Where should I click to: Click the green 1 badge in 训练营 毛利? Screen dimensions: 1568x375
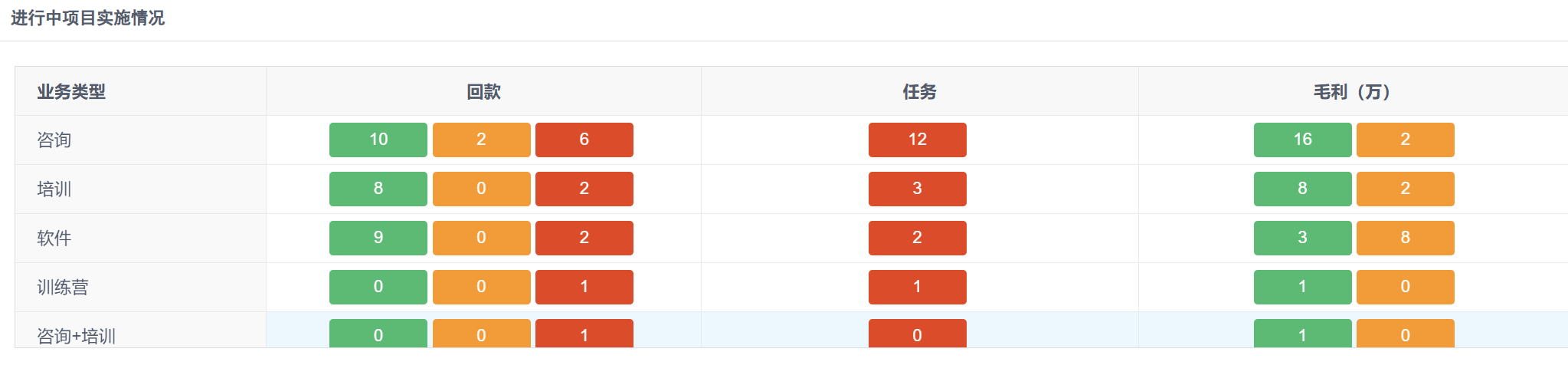[x=1303, y=287]
